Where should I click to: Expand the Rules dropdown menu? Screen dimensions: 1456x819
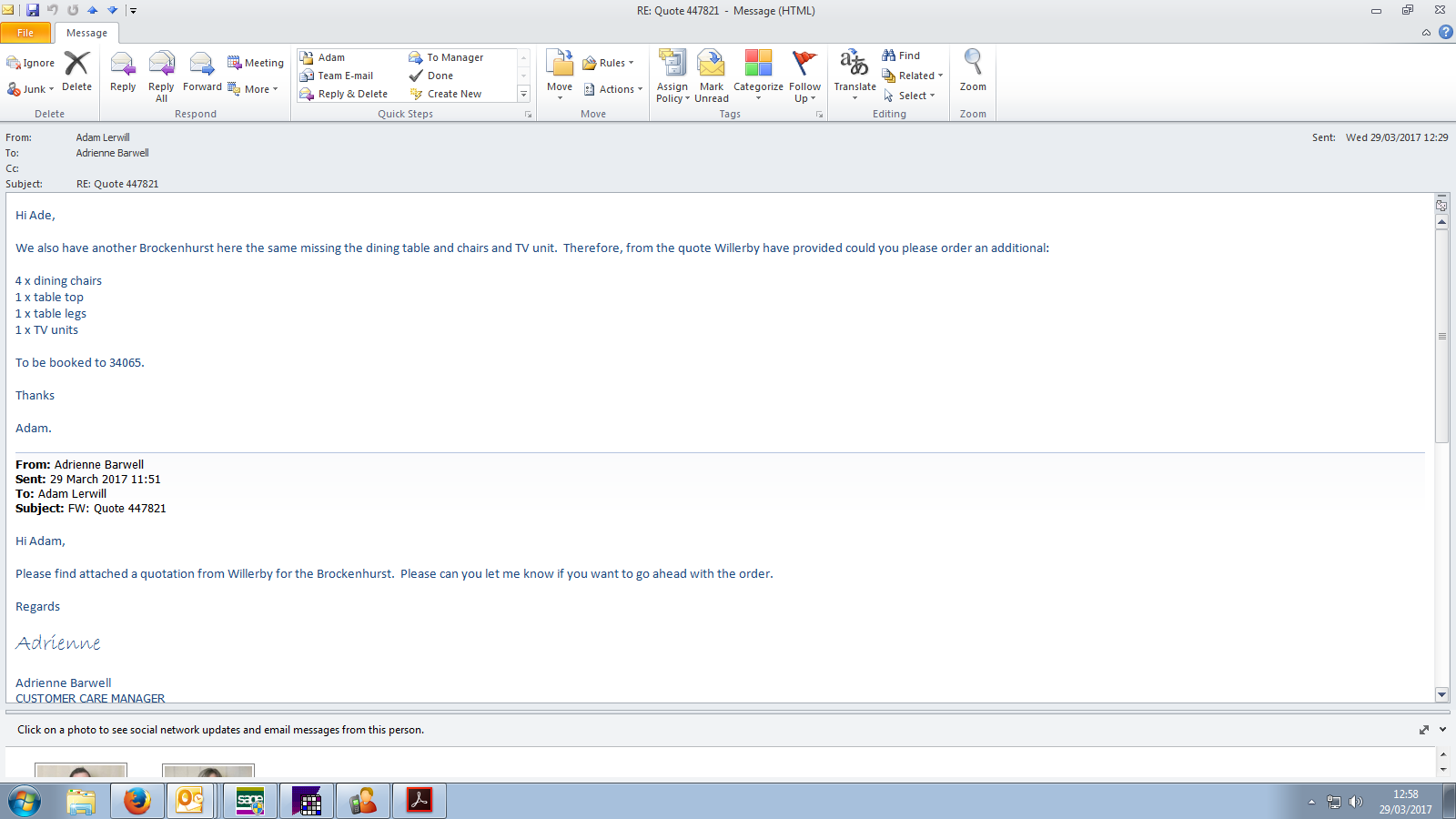[x=608, y=63]
